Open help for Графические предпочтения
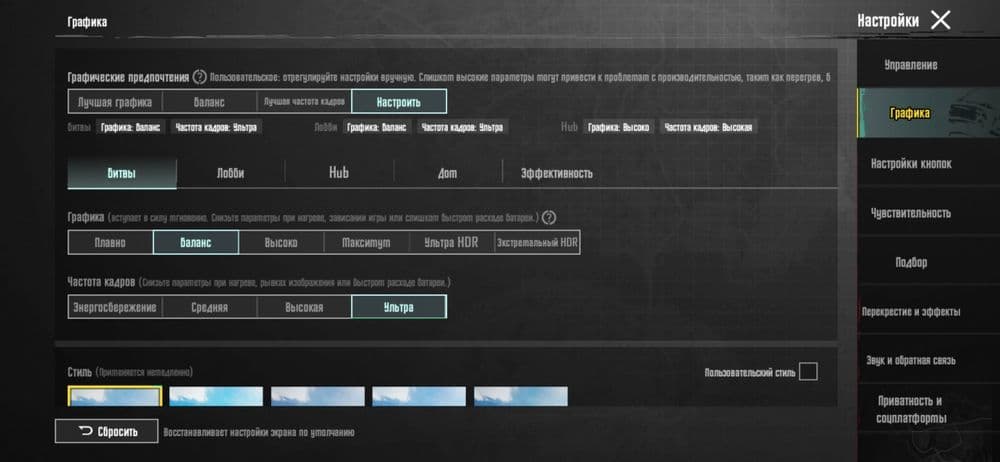1000x462 pixels. 200,77
